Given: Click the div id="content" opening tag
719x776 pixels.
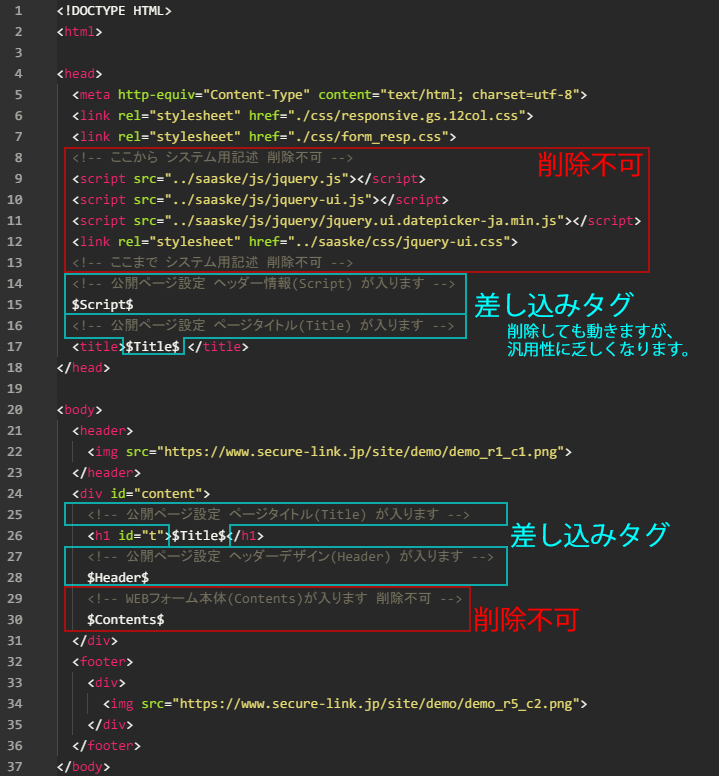Looking at the screenshot, I should click(x=140, y=493).
